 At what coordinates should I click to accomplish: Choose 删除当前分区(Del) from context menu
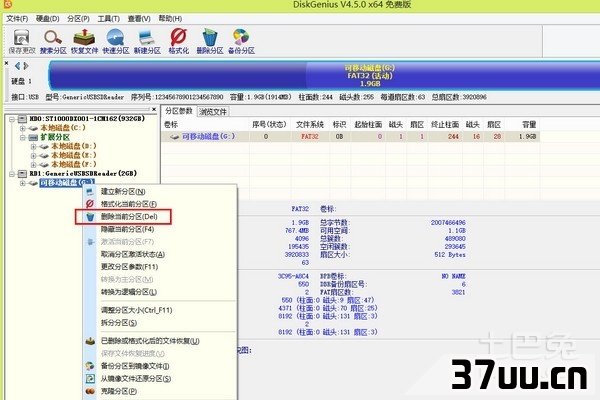160,217
